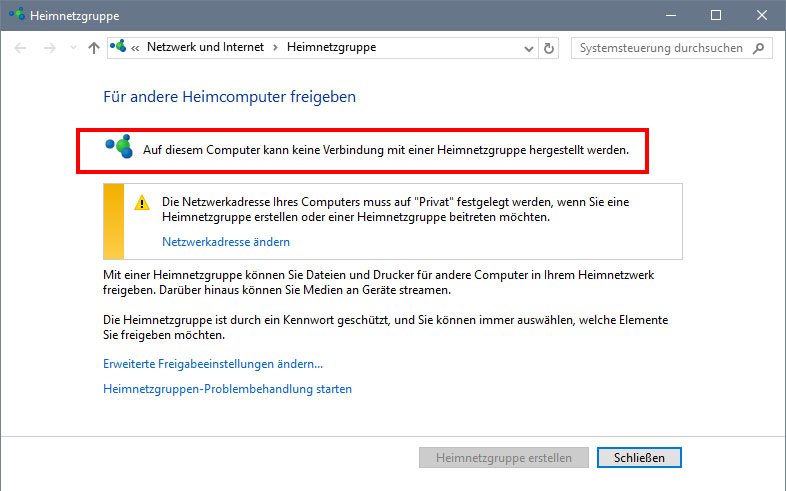The height and width of the screenshot is (491, 786).
Task: Open the Netzwerkadresse ändern link
Action: pyautogui.click(x=225, y=242)
